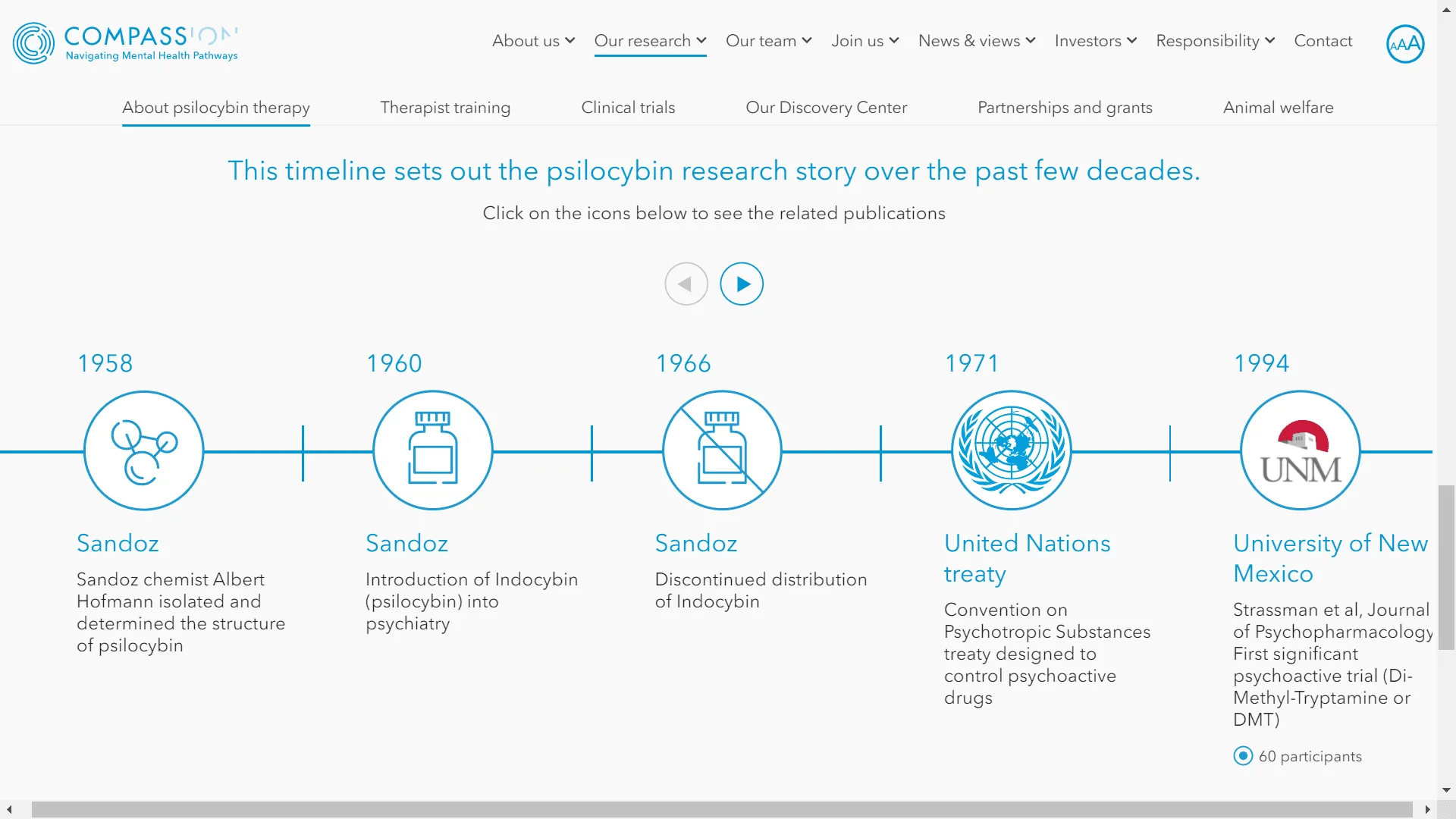Click the Sandoz heading under 1958
This screenshot has height=819, width=1456.
click(118, 543)
